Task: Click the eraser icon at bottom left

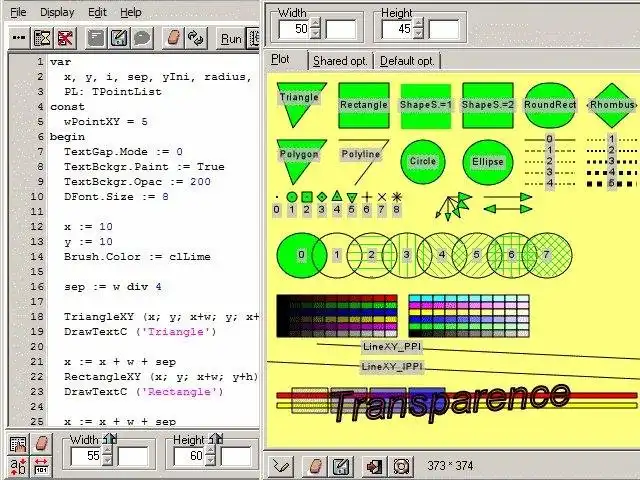Action: pyautogui.click(x=41, y=444)
